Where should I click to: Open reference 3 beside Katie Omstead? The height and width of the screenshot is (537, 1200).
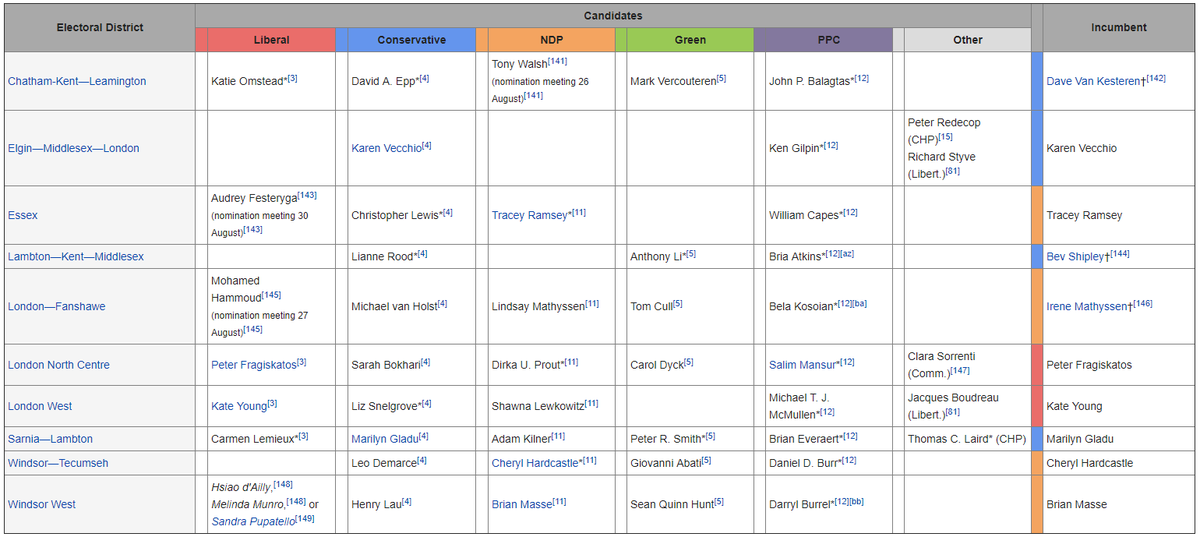click(x=292, y=78)
